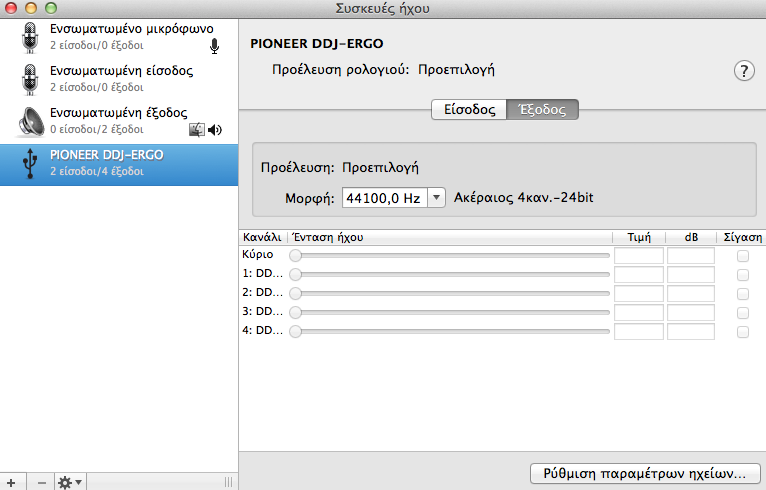Click the channel 3: DD... volume slider

coord(449,312)
